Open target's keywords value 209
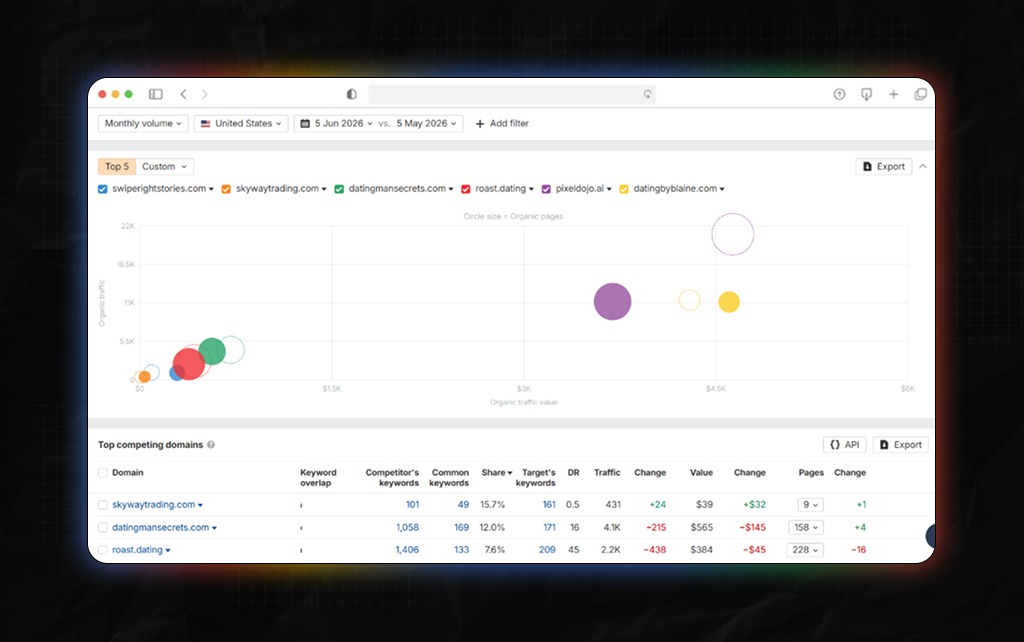 (x=547, y=550)
